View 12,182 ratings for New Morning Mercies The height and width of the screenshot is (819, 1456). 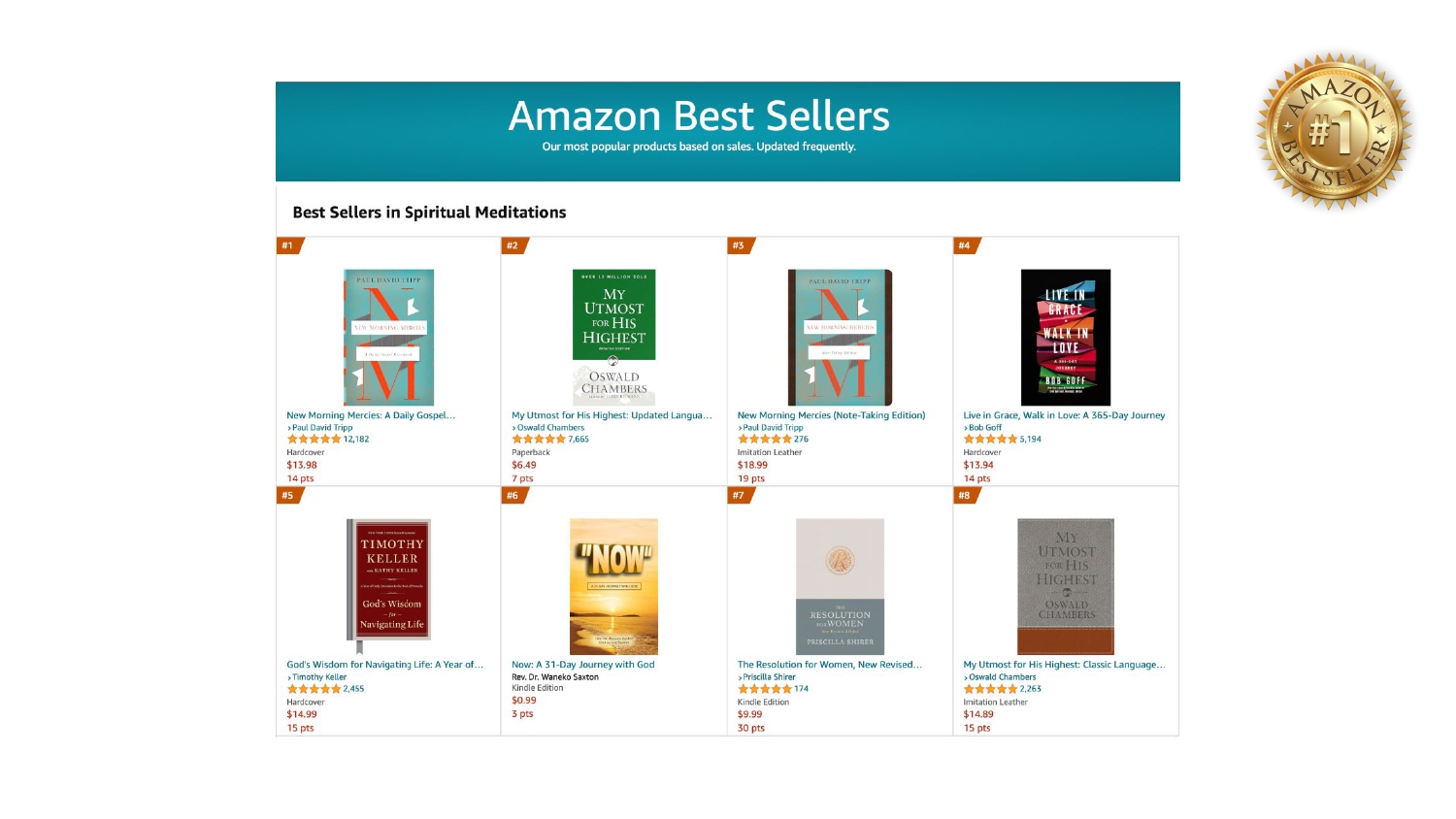(355, 440)
